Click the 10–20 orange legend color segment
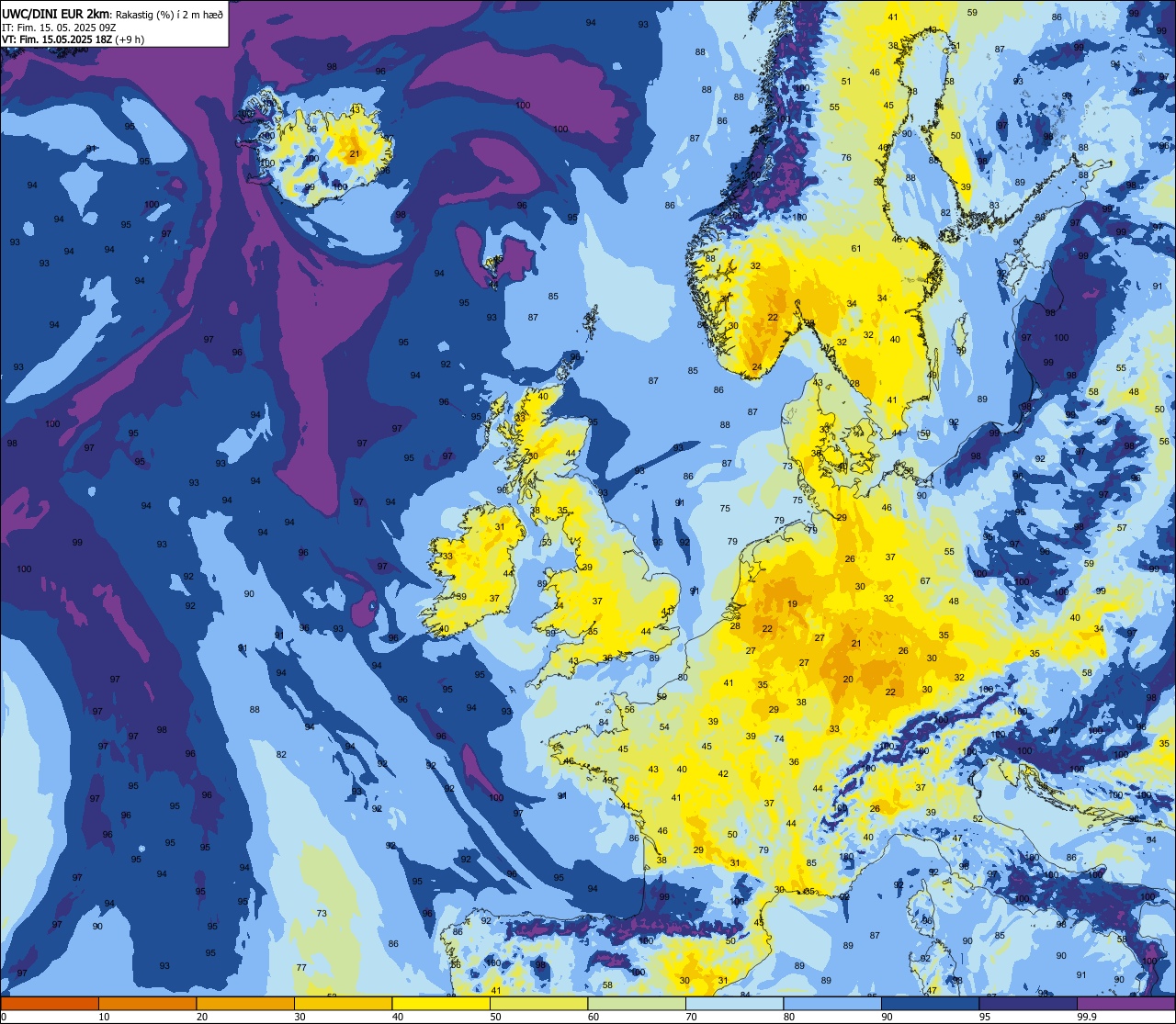Viewport: 1176px width, 1024px height. 147,1003
